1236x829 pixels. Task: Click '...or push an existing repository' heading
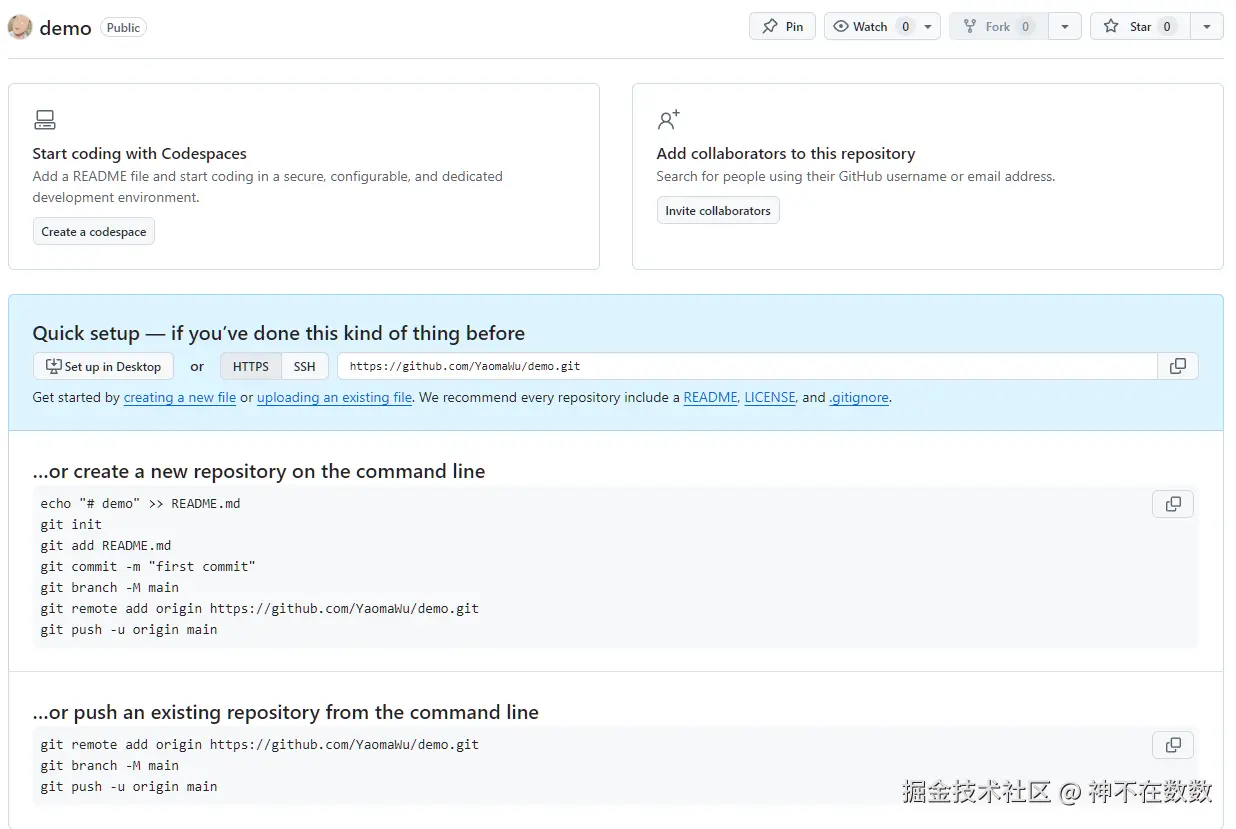(x=286, y=712)
